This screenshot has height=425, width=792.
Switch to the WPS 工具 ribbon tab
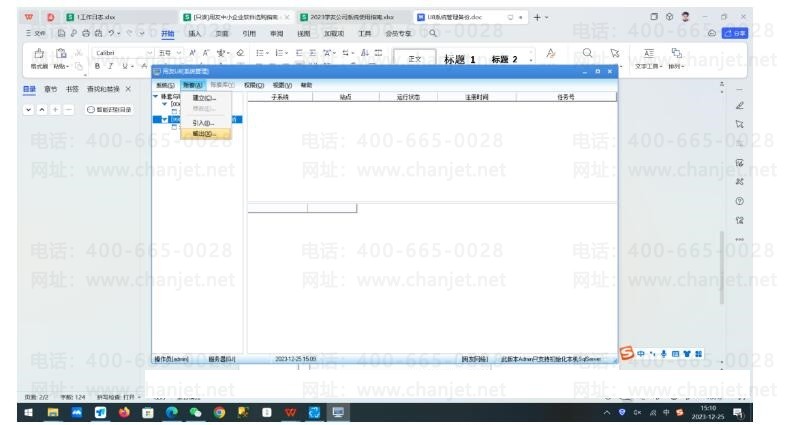pyautogui.click(x=365, y=33)
